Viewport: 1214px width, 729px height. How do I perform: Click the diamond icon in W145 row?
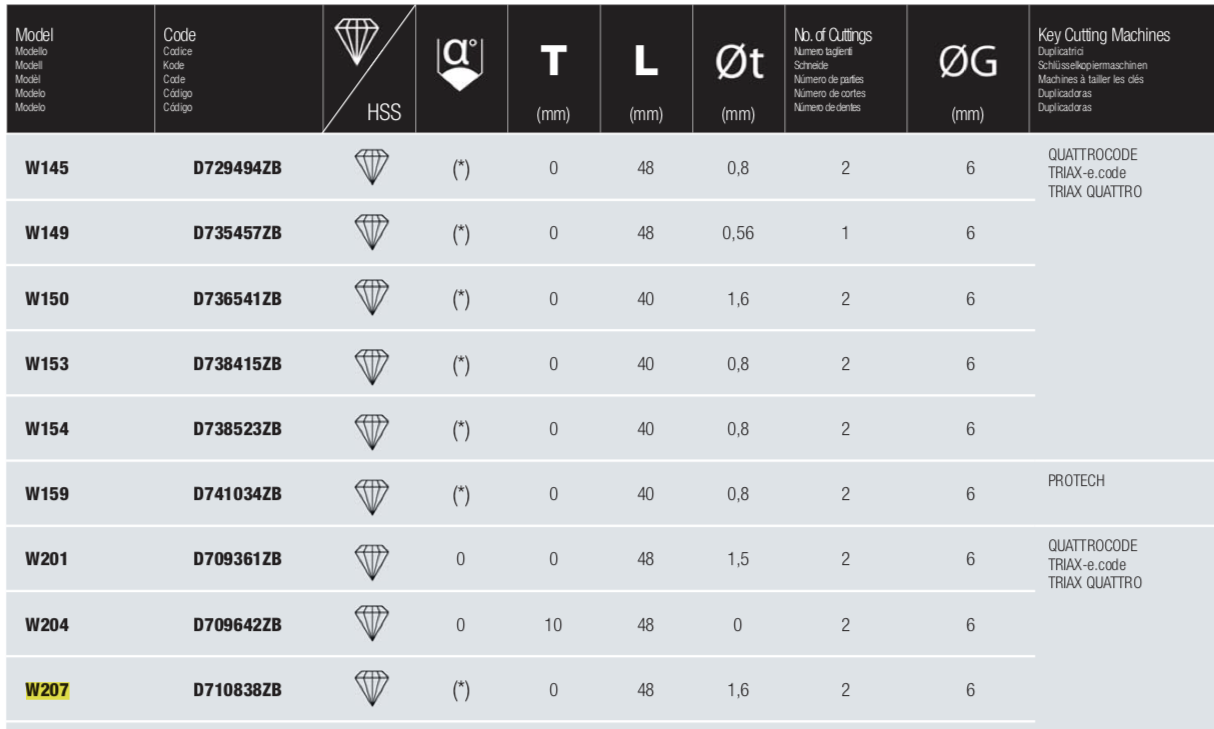click(x=369, y=168)
